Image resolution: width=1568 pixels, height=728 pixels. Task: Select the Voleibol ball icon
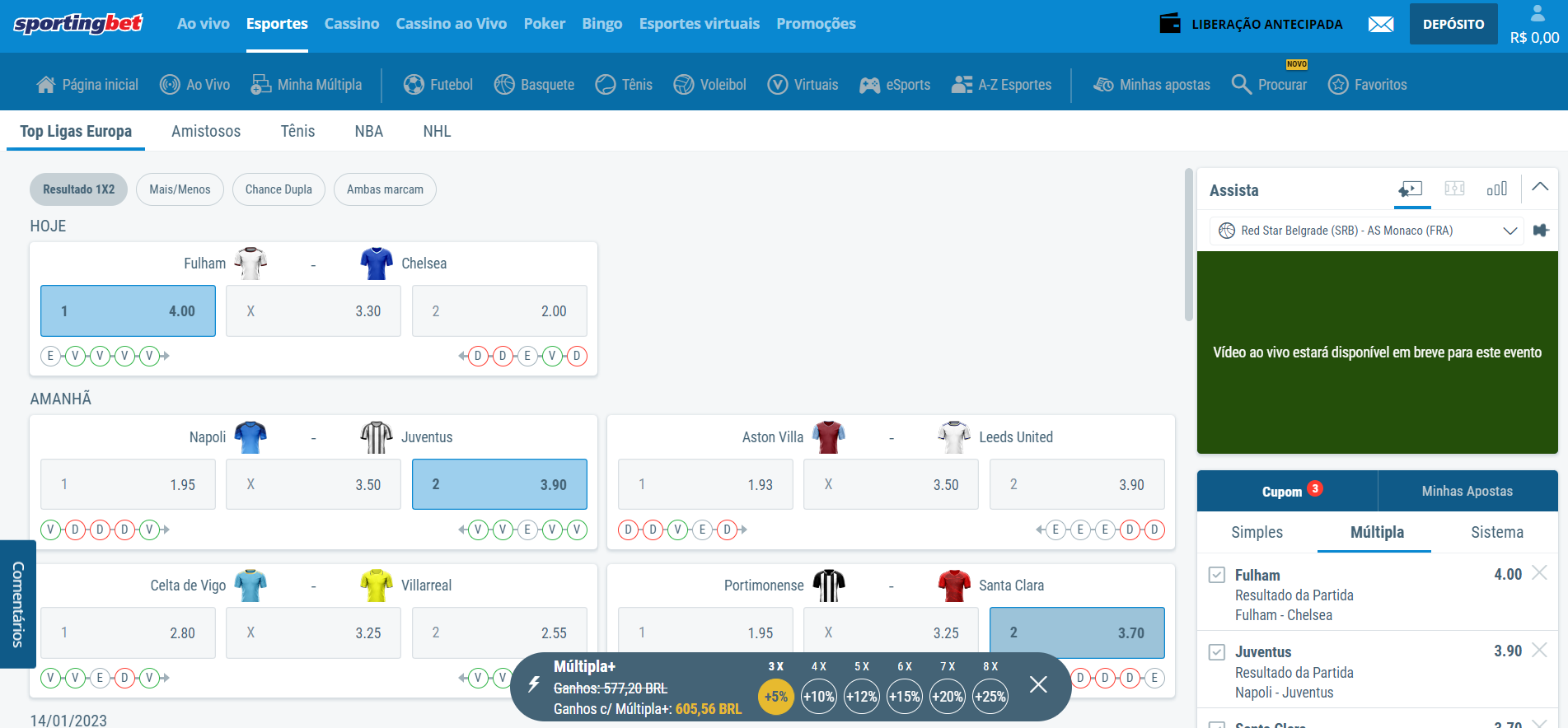pos(684,85)
